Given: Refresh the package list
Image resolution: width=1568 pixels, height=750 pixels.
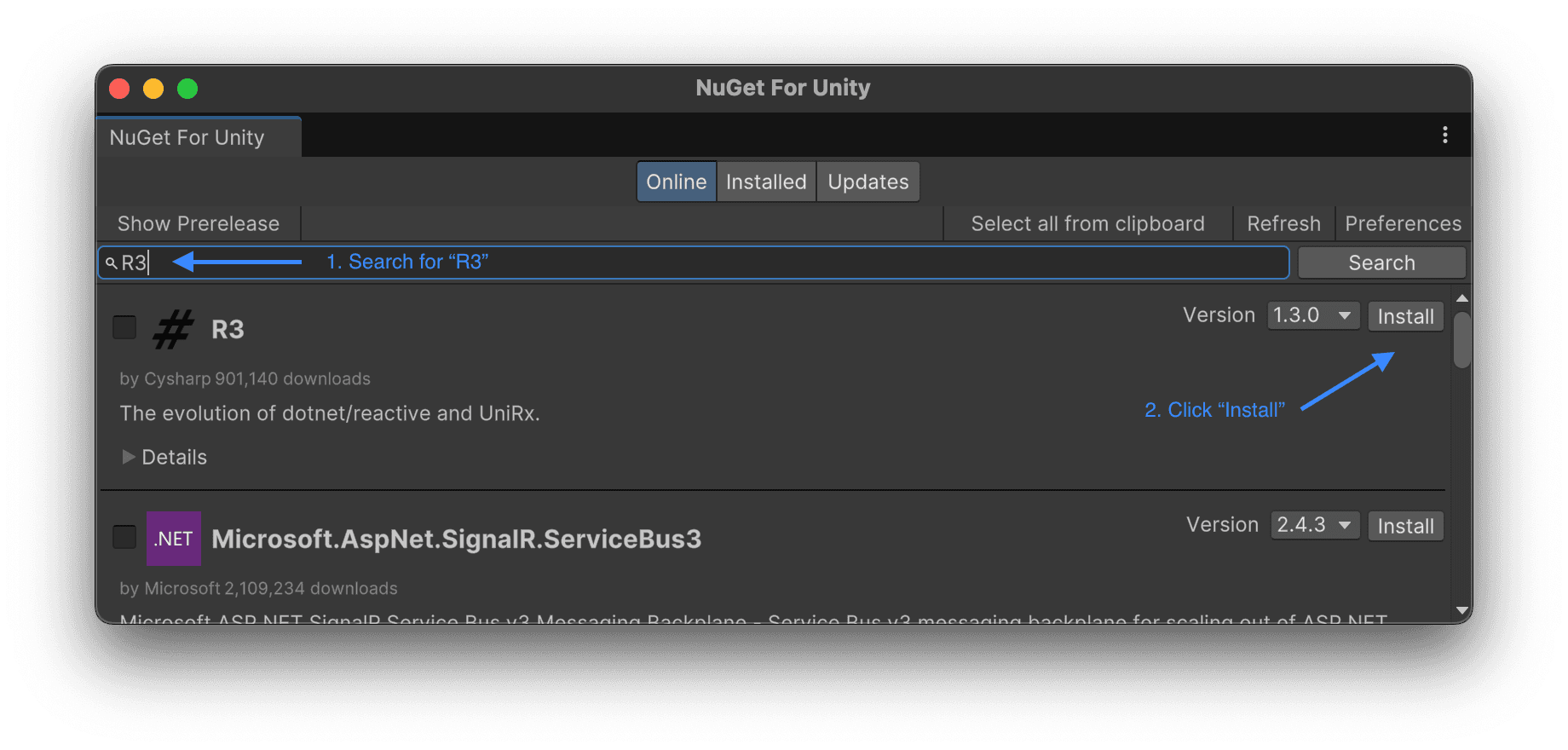Looking at the screenshot, I should 1283,223.
